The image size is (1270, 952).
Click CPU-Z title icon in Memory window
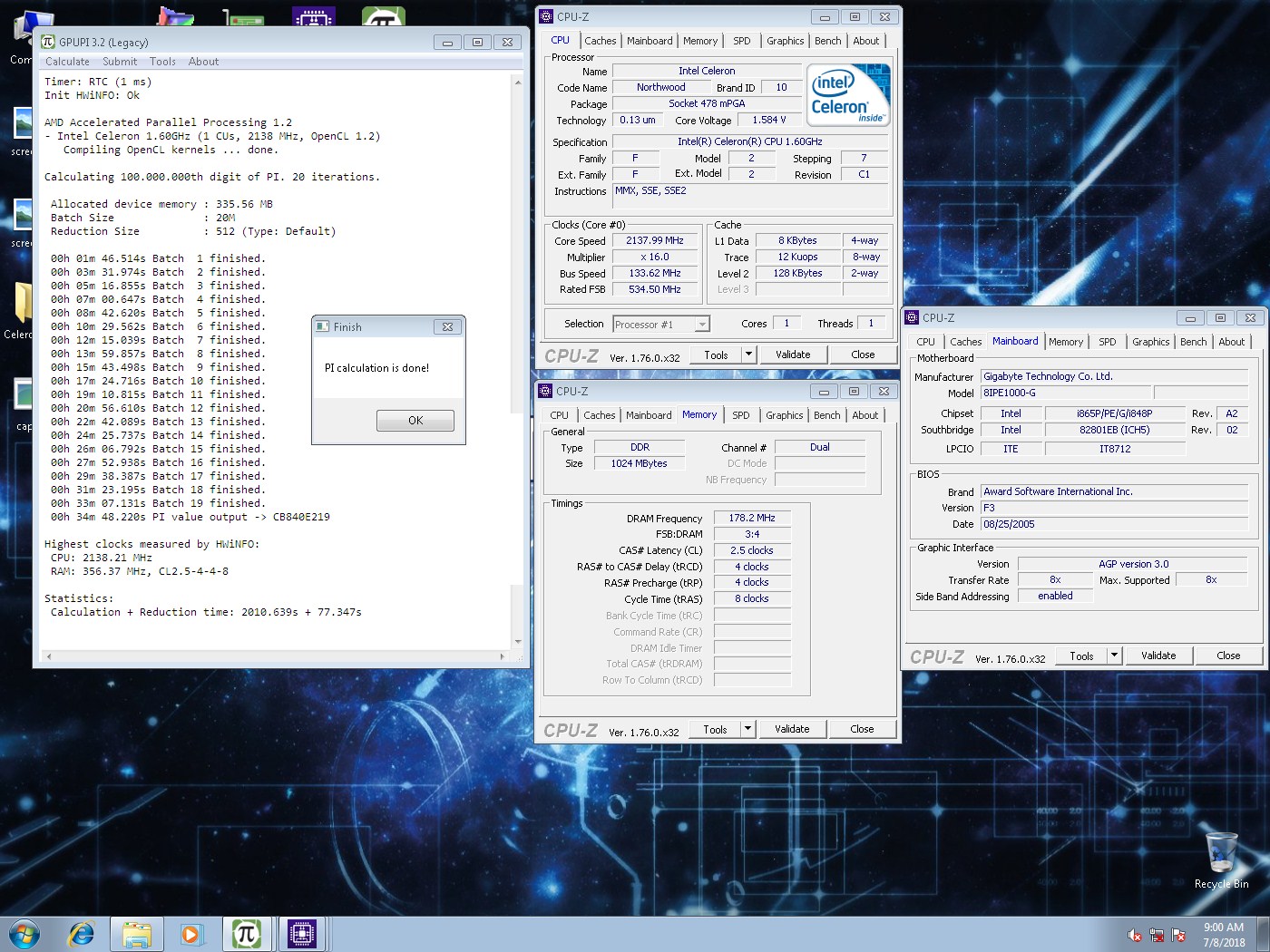pyautogui.click(x=545, y=391)
